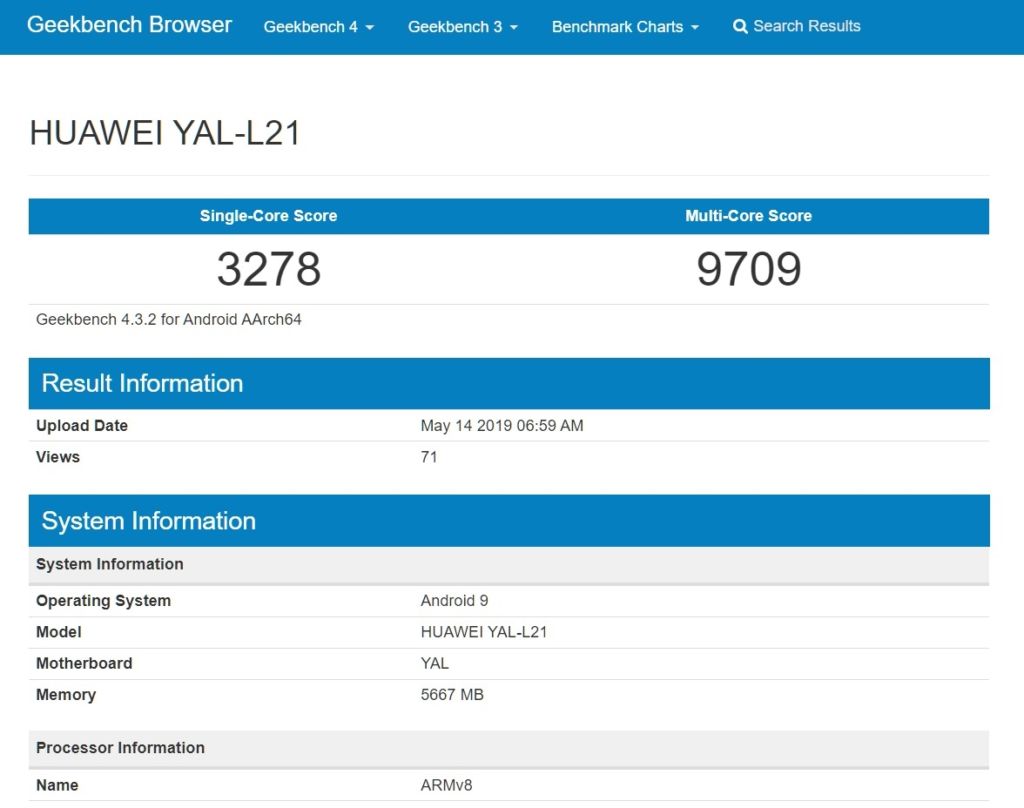Image resolution: width=1024 pixels, height=808 pixels.
Task: Select the Motherboard value YAL
Action: pos(434,663)
